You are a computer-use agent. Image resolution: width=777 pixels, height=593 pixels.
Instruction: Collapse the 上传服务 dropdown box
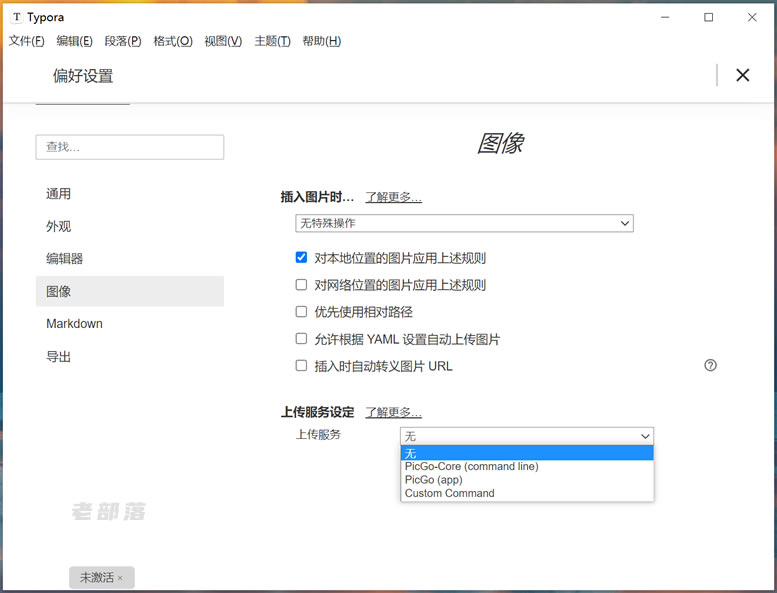tap(527, 436)
